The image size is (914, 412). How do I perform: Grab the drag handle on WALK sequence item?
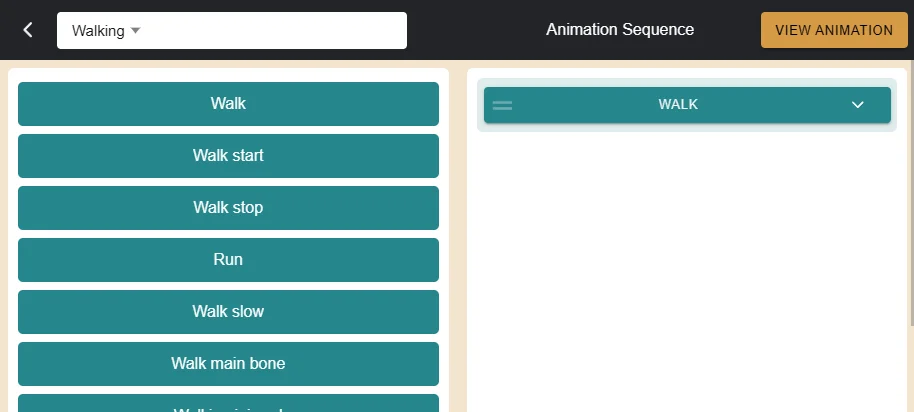tap(502, 105)
